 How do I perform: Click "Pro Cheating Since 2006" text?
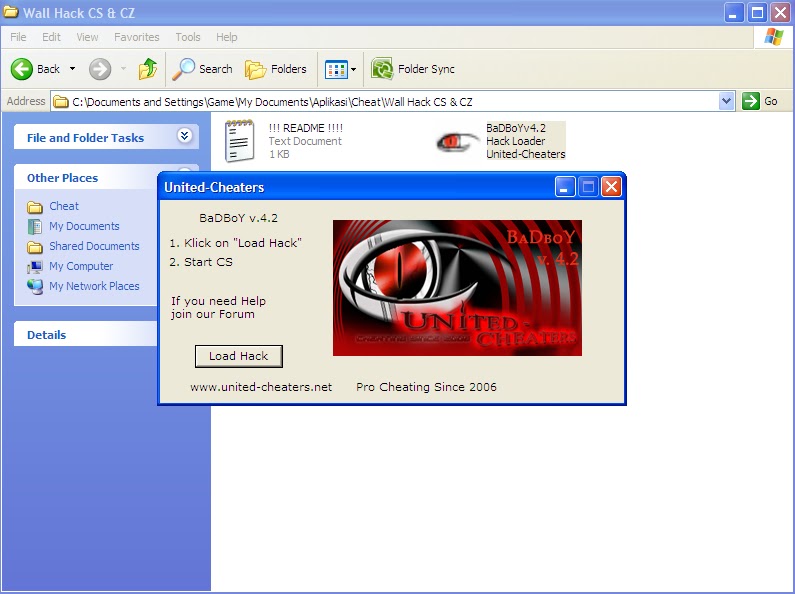point(426,387)
